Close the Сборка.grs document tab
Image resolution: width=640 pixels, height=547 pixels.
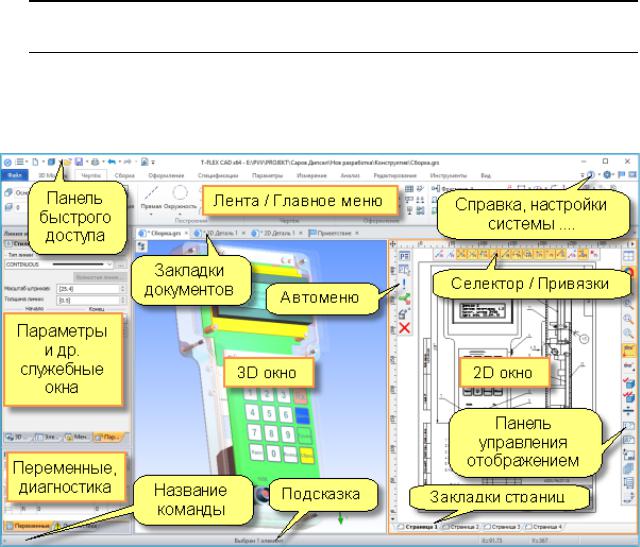tap(187, 233)
